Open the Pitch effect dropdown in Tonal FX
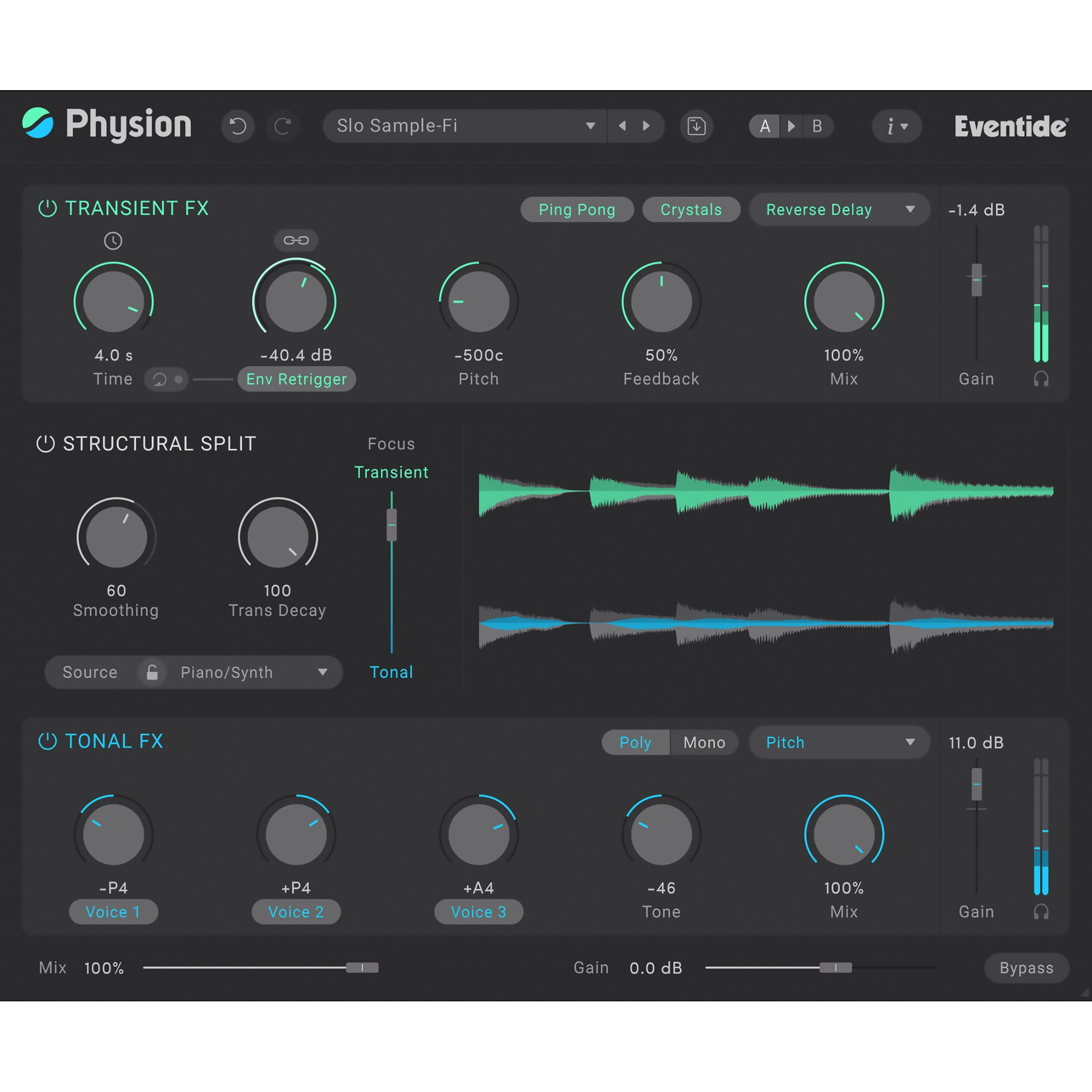This screenshot has height=1092, width=1092. coord(839,742)
